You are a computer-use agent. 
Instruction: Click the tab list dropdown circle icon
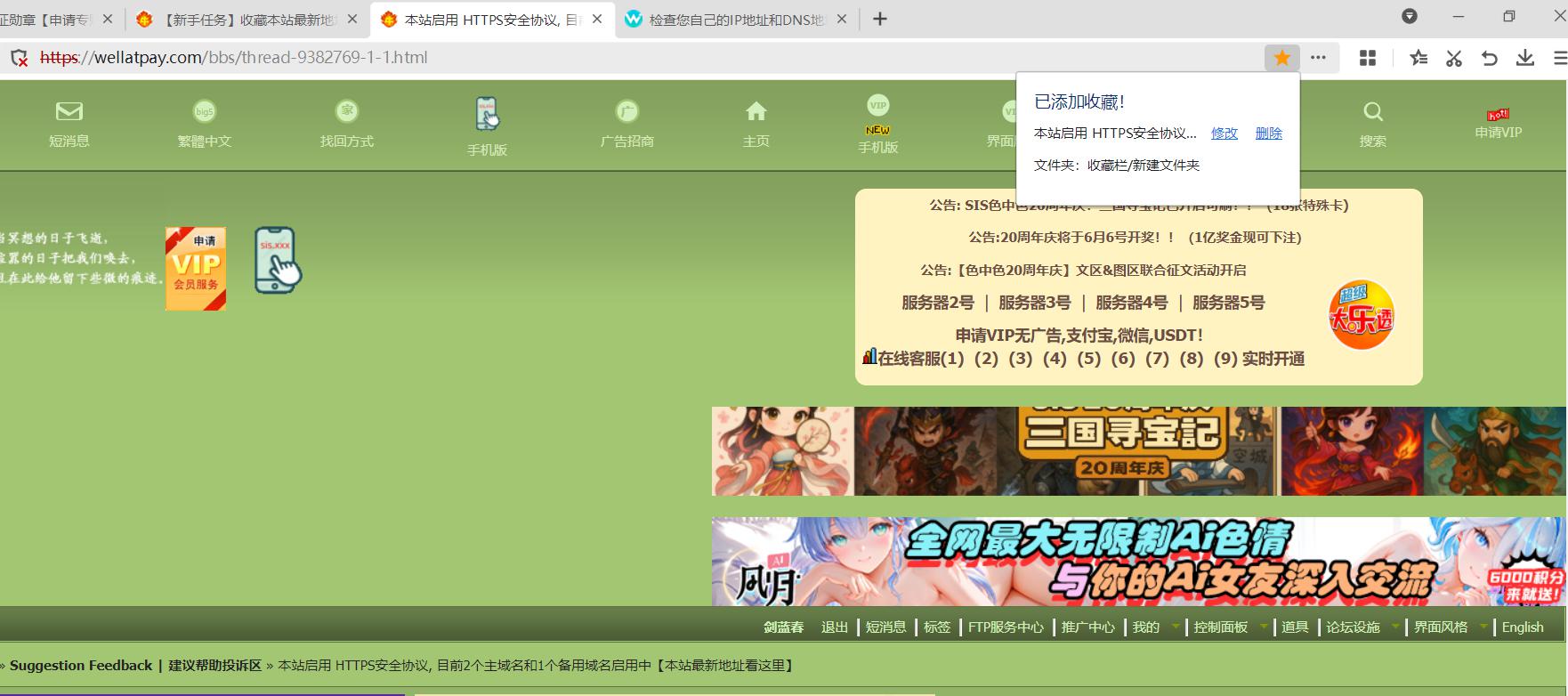[x=1410, y=16]
